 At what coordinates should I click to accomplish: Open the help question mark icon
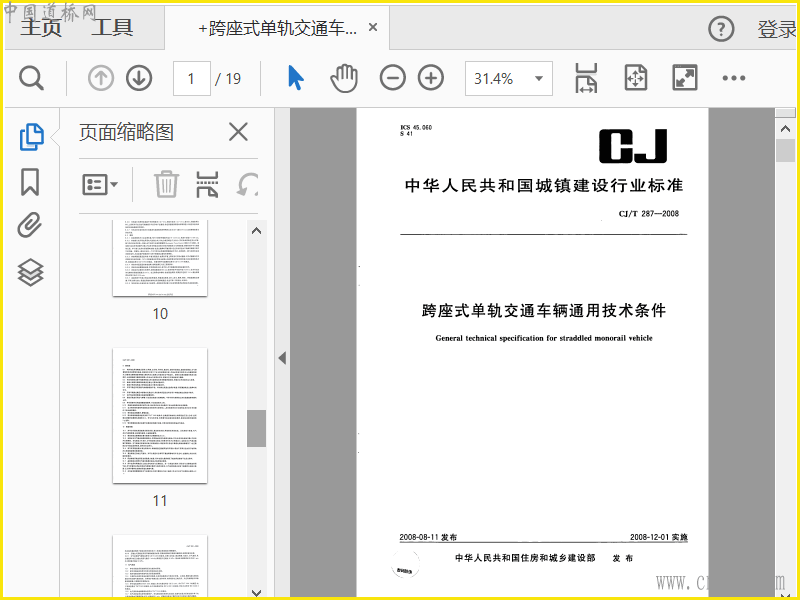(x=721, y=29)
